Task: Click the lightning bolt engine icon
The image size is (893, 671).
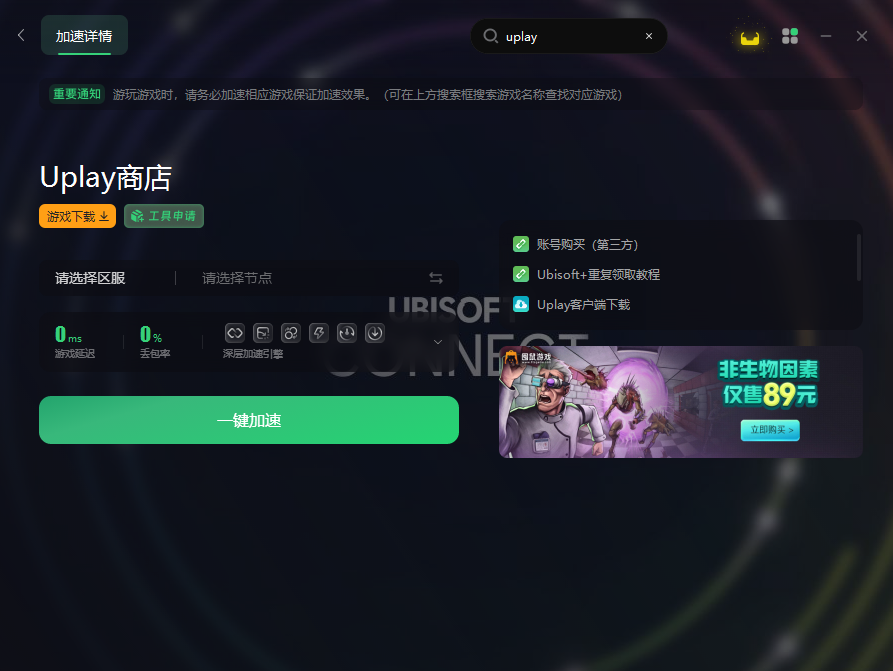Action: [x=319, y=333]
